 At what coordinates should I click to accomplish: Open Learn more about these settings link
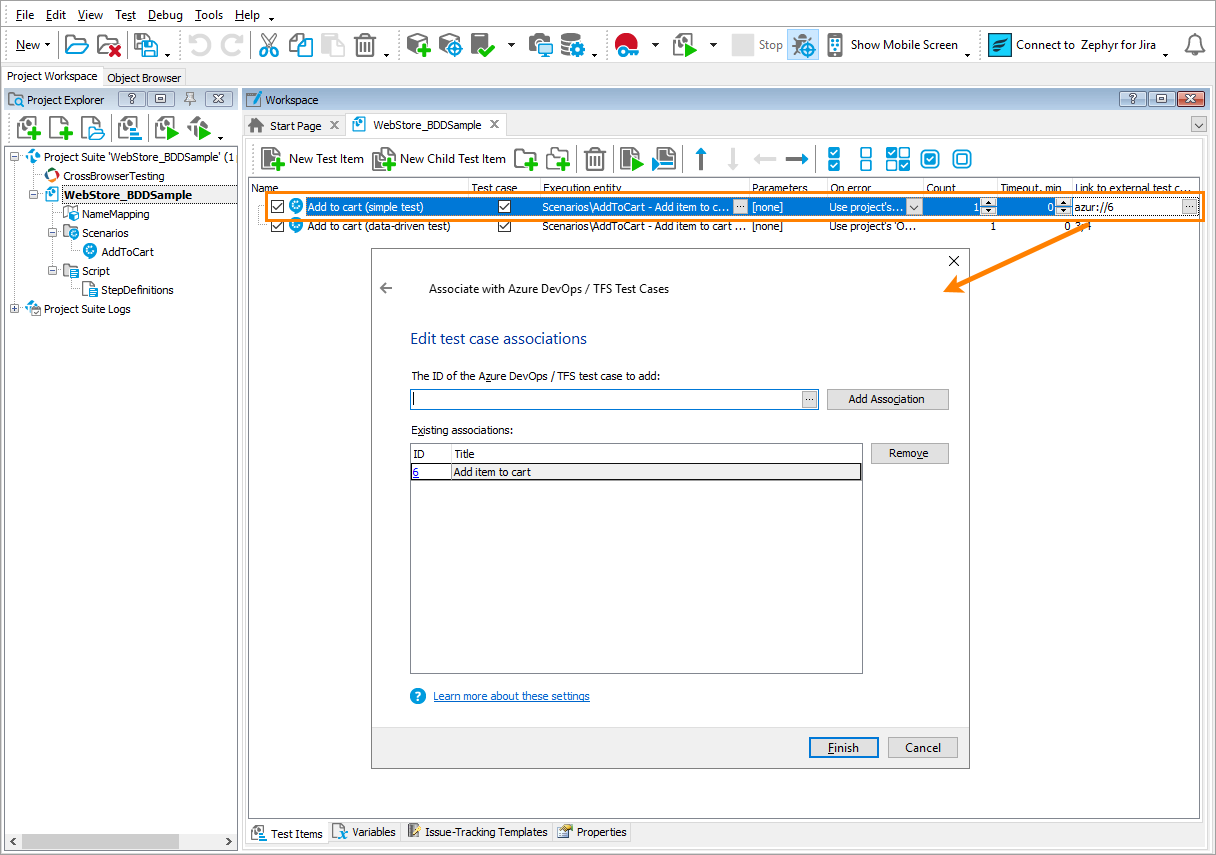(511, 696)
